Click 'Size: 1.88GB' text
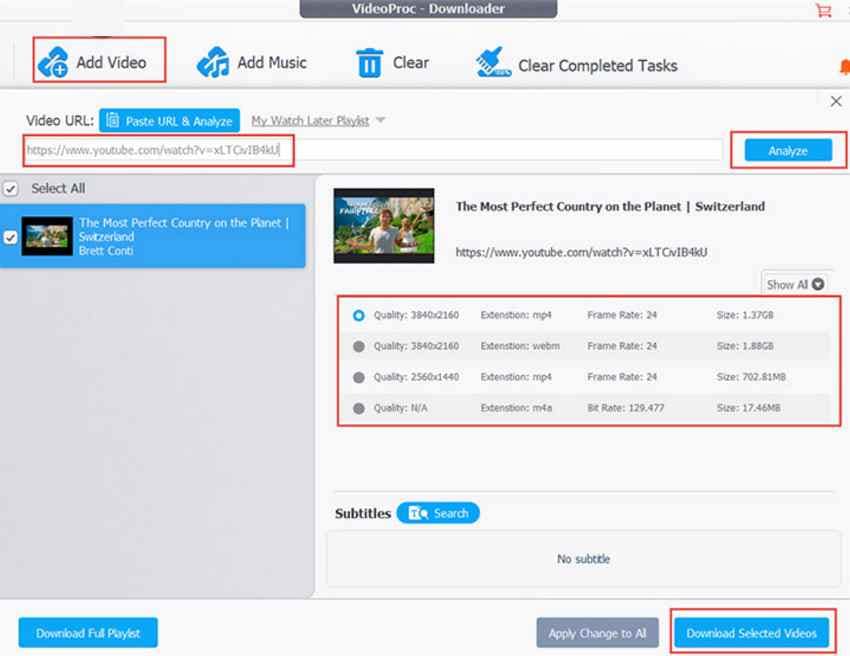 (x=745, y=346)
